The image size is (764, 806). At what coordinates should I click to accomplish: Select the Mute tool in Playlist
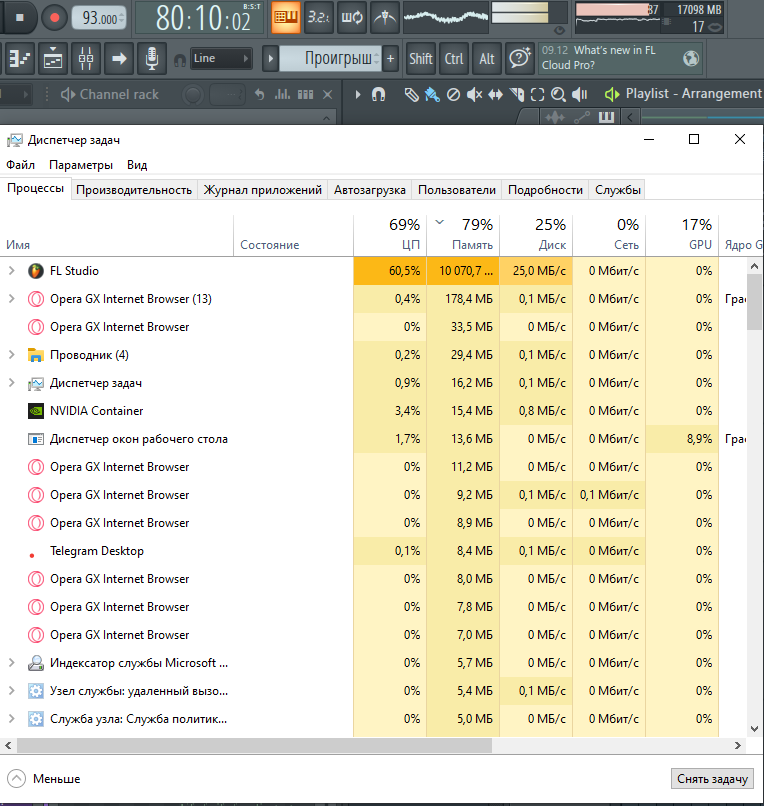coord(474,95)
